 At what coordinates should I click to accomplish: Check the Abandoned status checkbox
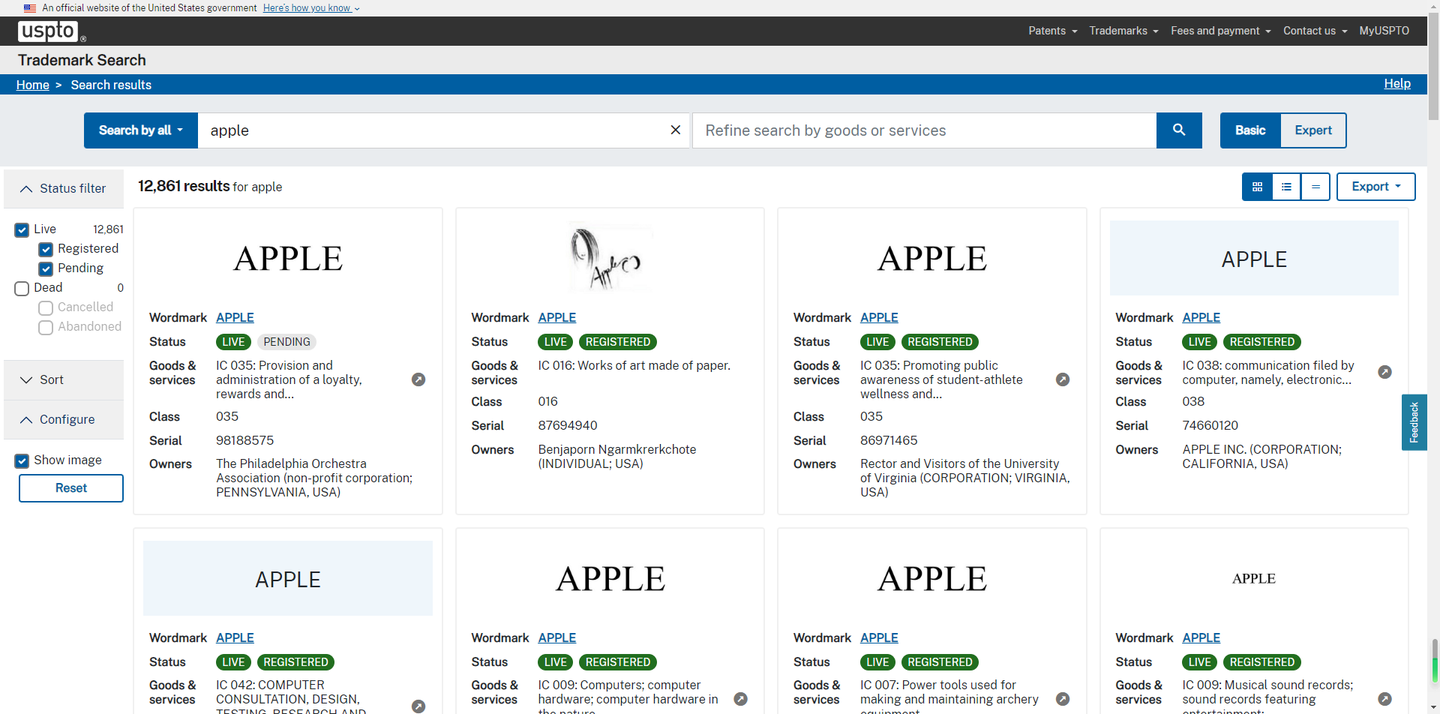(46, 327)
